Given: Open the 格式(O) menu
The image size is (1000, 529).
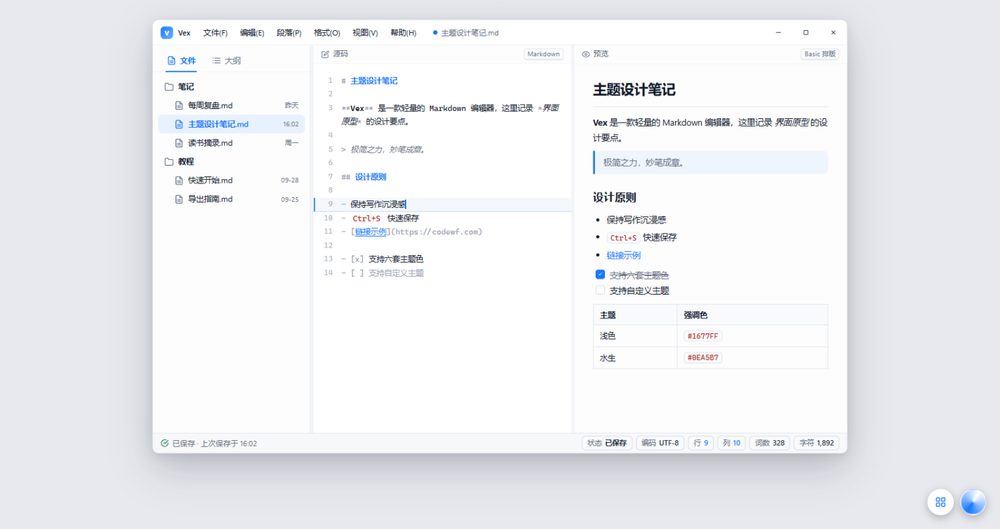Looking at the screenshot, I should click(x=327, y=33).
